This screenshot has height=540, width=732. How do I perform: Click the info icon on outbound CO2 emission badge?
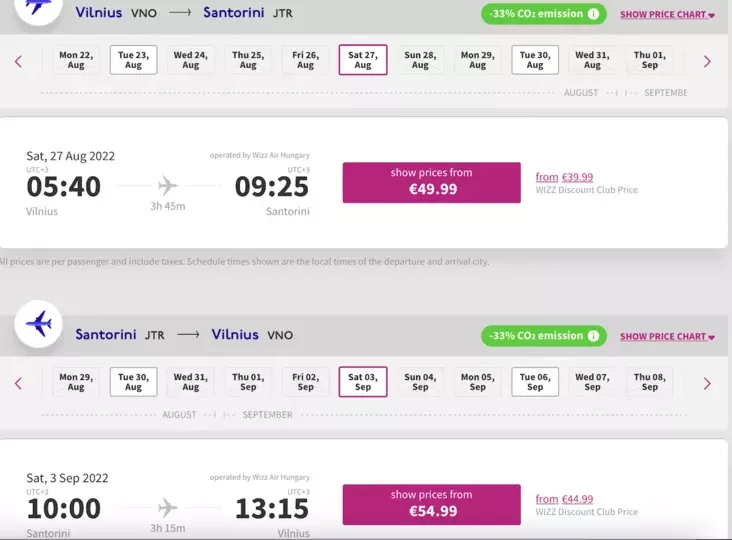click(x=594, y=14)
